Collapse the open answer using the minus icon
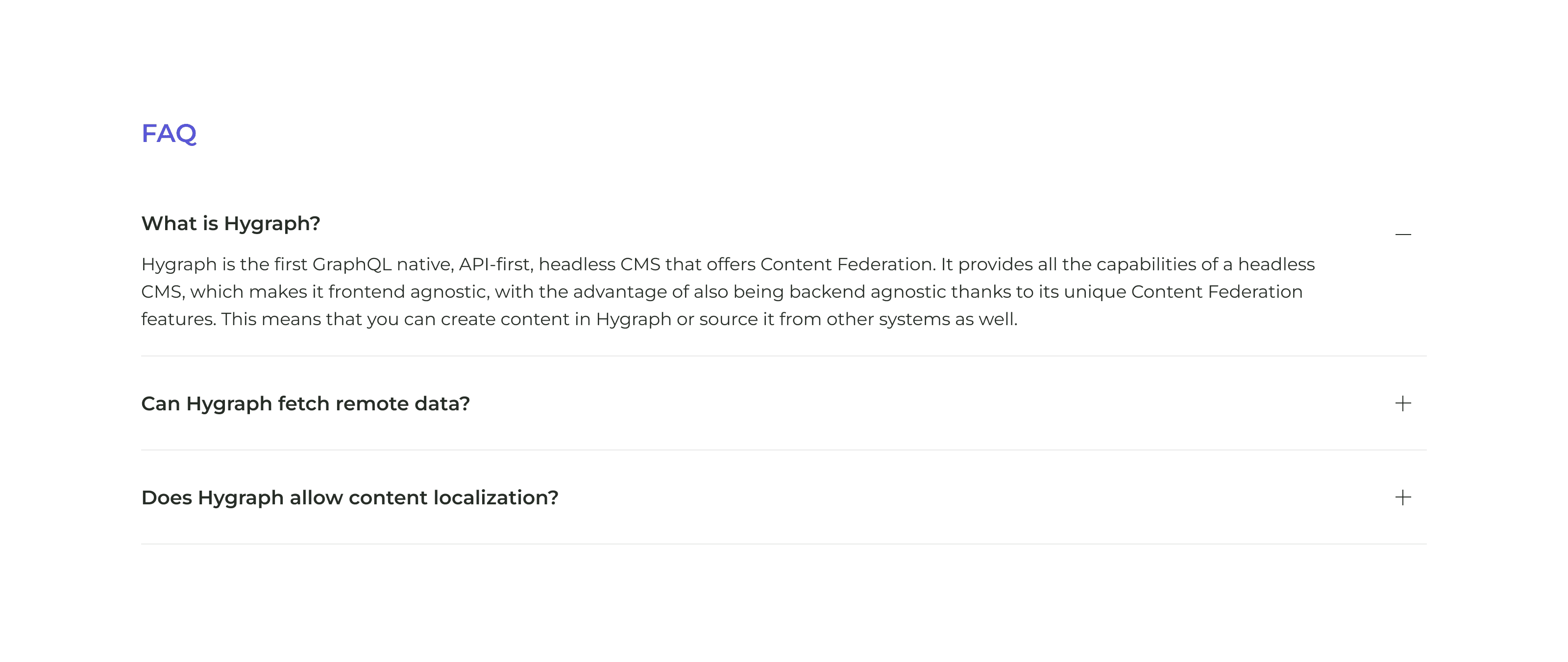Viewport: 1568px width, 662px height. point(1402,234)
